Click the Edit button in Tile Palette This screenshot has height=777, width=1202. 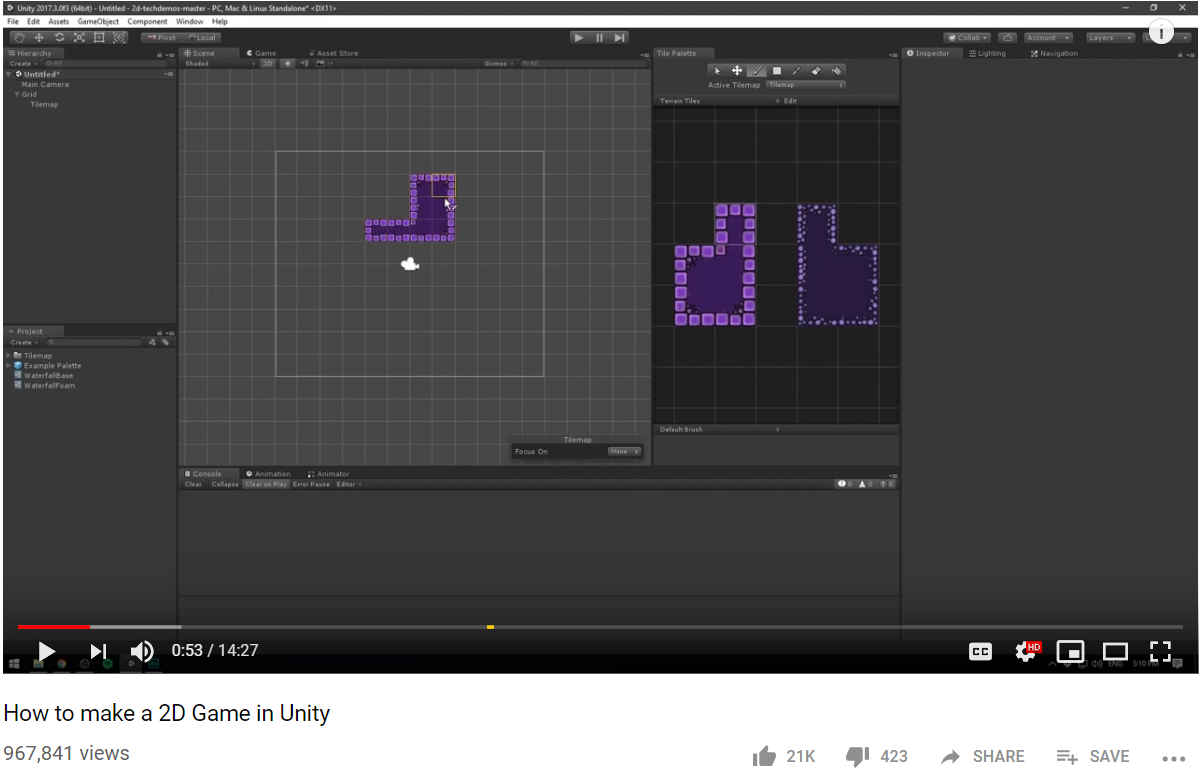(790, 101)
